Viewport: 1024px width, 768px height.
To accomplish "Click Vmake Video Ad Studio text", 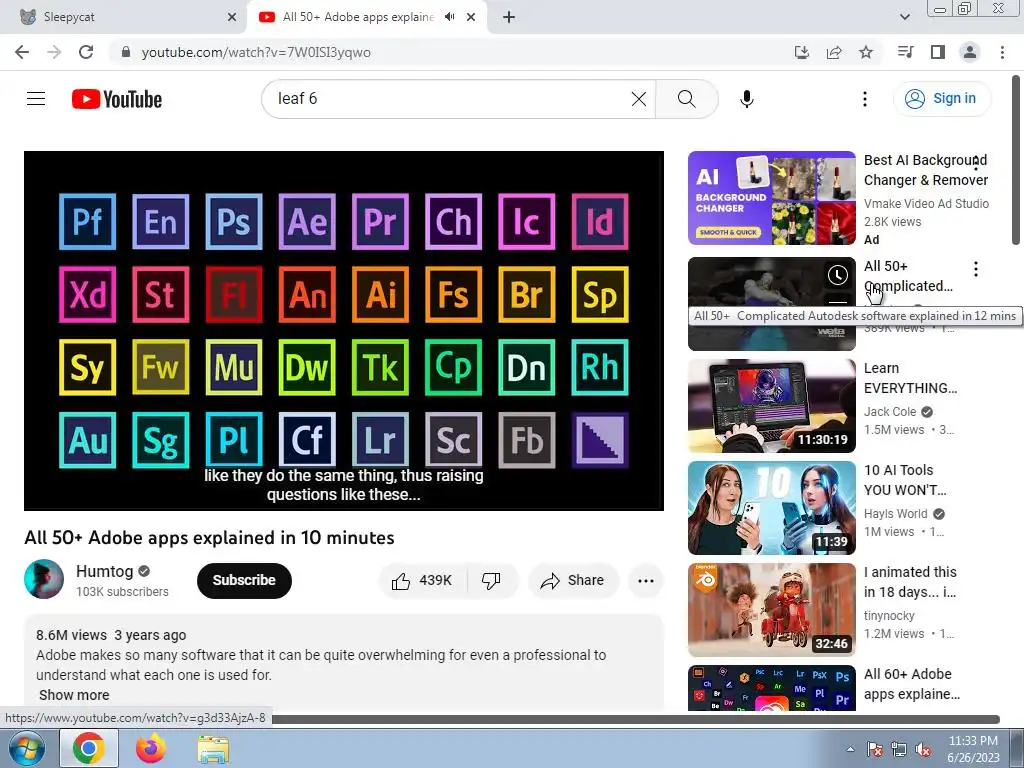I will tap(926, 204).
